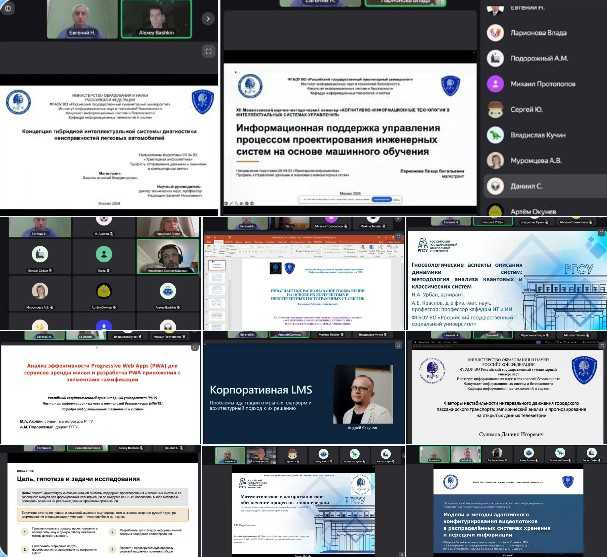Click the blue robot avatar tile in the grid

[168, 293]
